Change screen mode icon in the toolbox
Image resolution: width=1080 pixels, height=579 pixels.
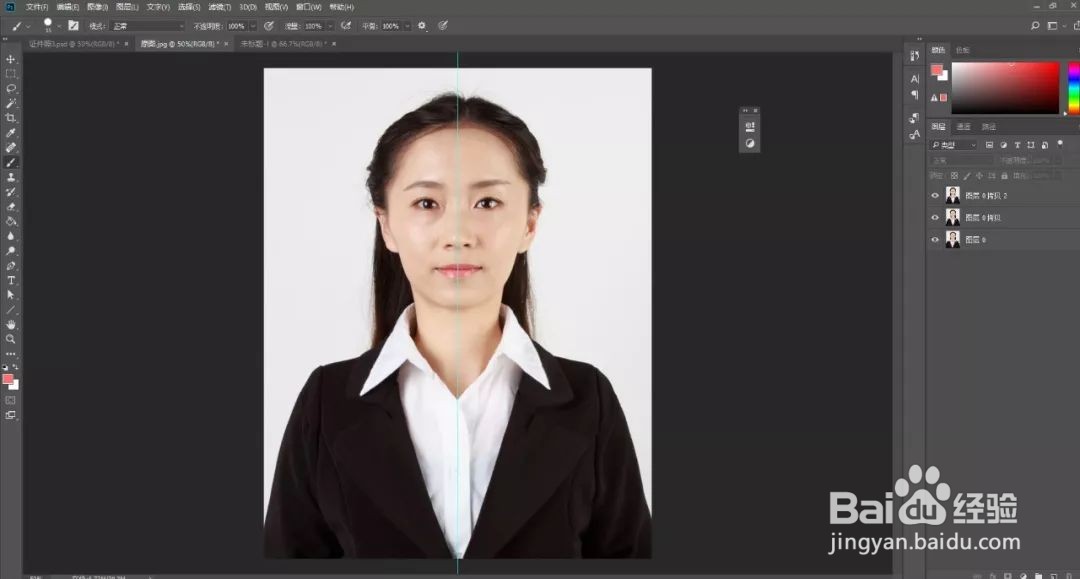click(x=10, y=415)
